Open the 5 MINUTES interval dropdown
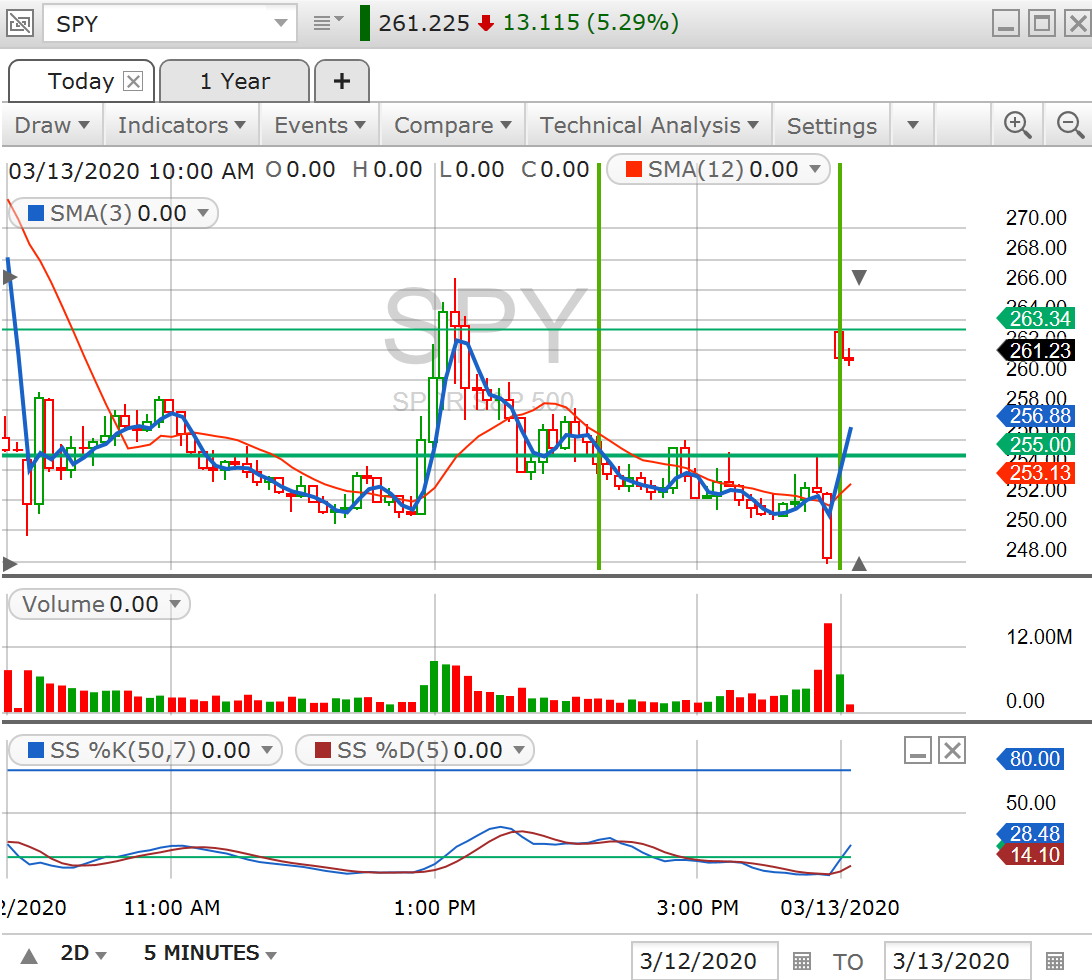 [210, 953]
